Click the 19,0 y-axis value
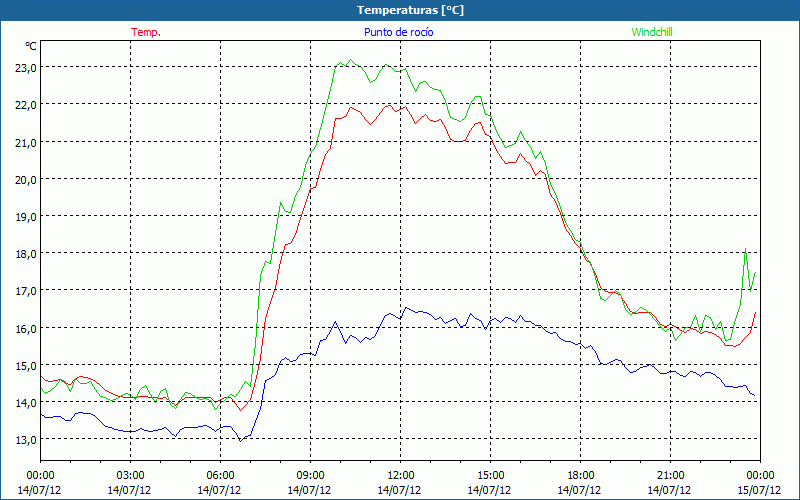This screenshot has height=500, width=800. [x=25, y=217]
